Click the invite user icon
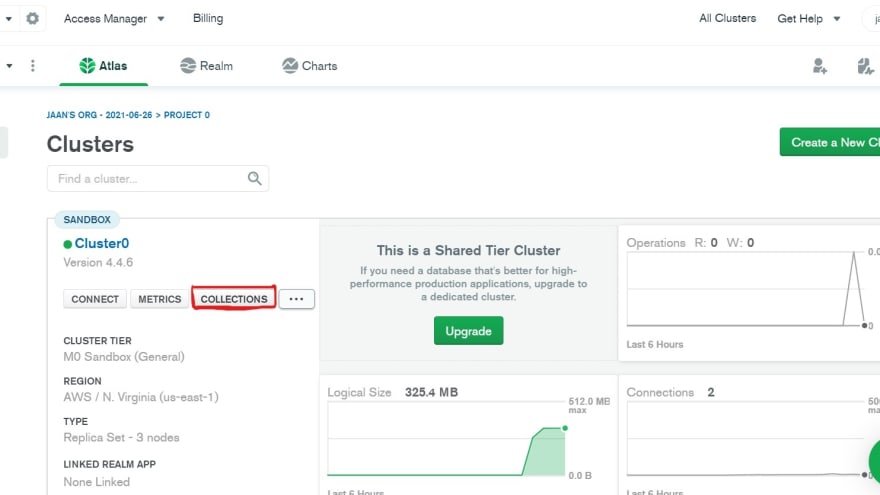The height and width of the screenshot is (495, 880). tap(819, 66)
